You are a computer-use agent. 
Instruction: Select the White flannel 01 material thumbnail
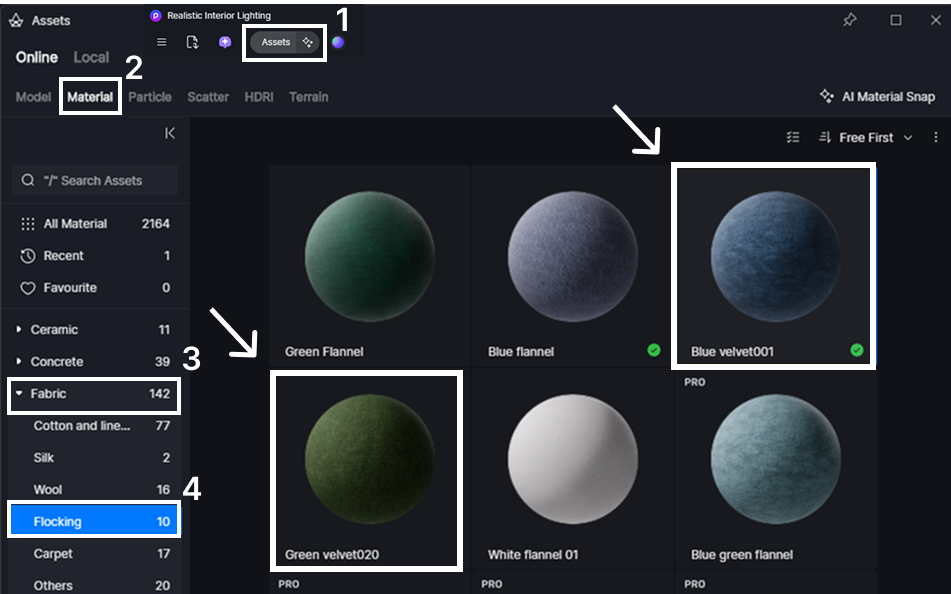point(572,459)
